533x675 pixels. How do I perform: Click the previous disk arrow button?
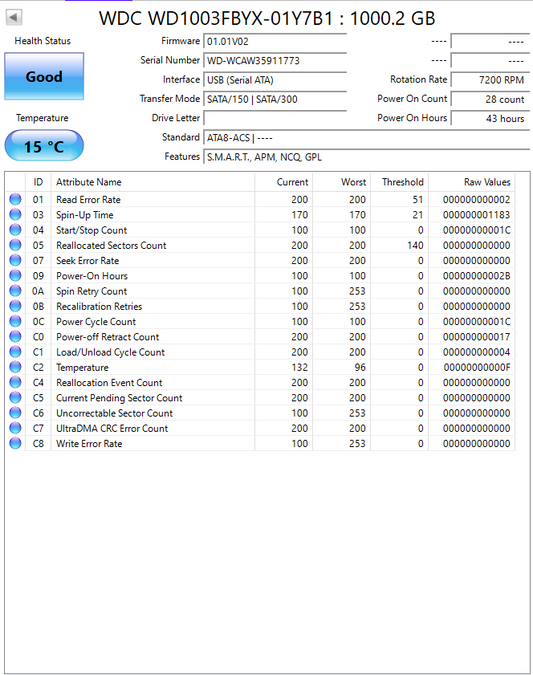click(14, 17)
